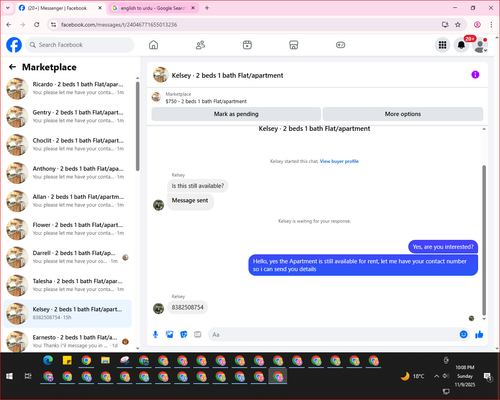Screen dimensions: 500x400
Task: Open the Facebook logo home link
Action: pyautogui.click(x=14, y=45)
